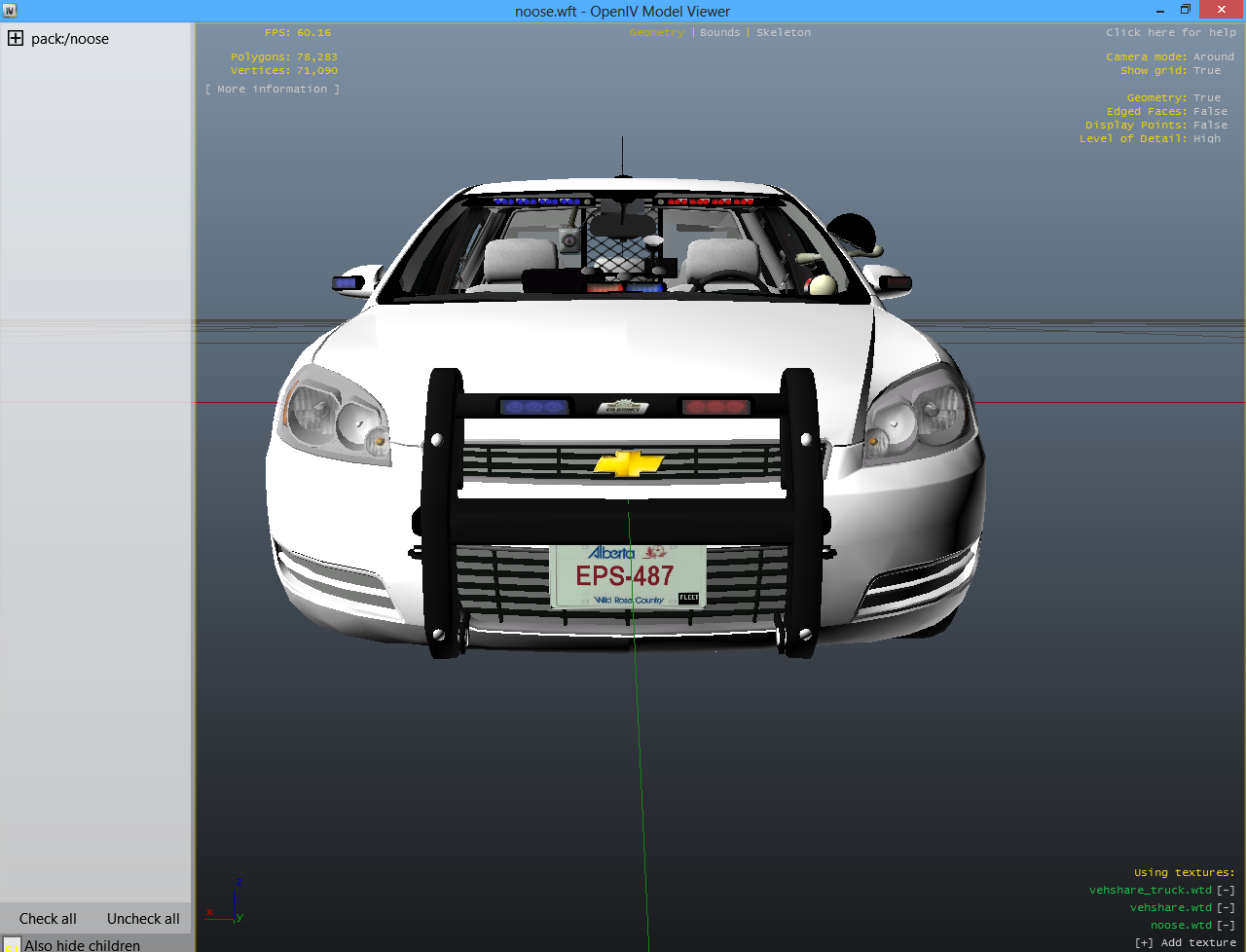The image size is (1246, 952).
Task: Remove the vehshare_truck.wtd texture with [-]
Action: (x=1226, y=890)
